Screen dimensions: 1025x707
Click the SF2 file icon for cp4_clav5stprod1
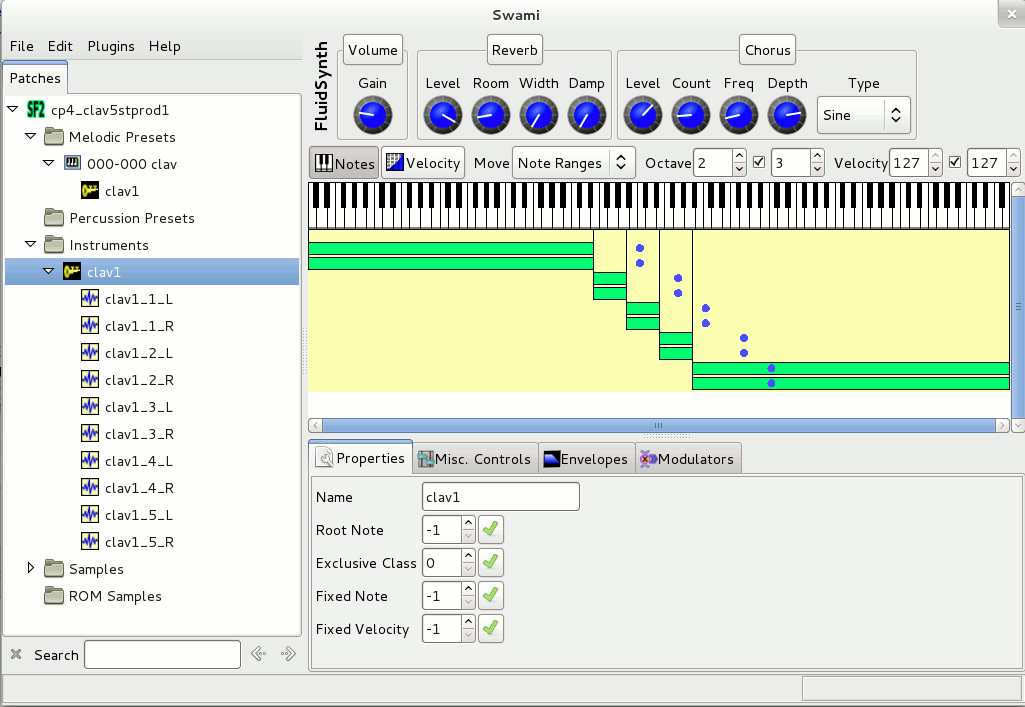tap(36, 109)
